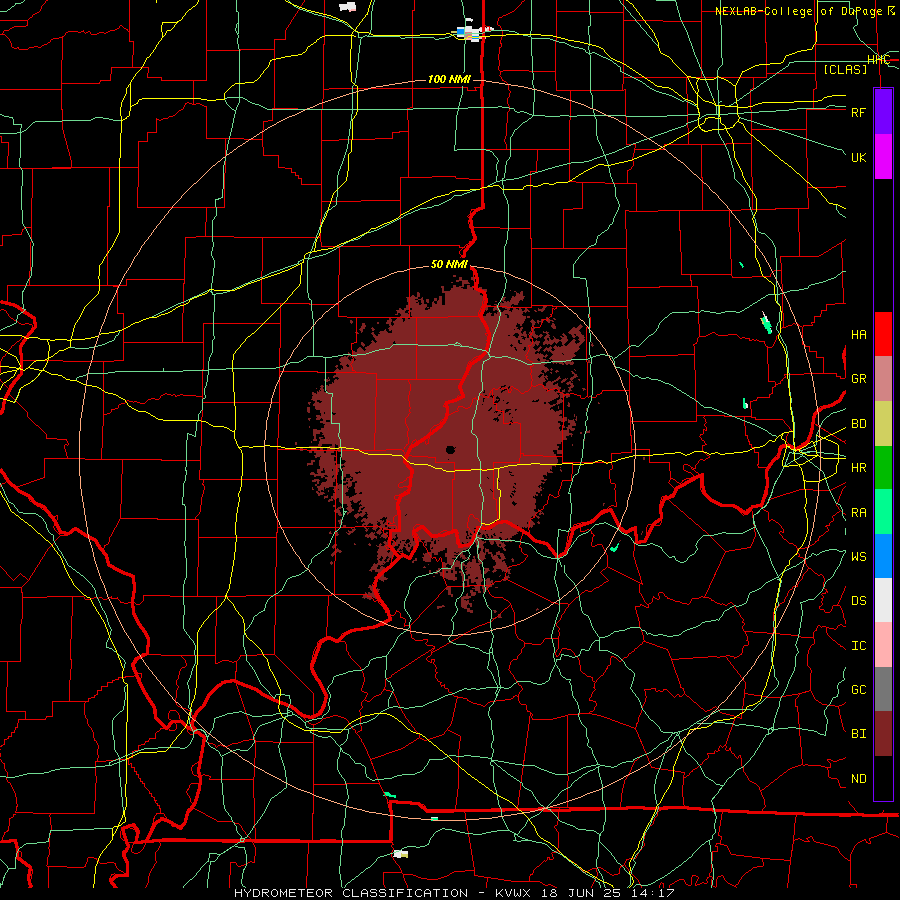Viewport: 900px width, 900px height.
Task: Click the "RF" legend label
Action: [859, 112]
